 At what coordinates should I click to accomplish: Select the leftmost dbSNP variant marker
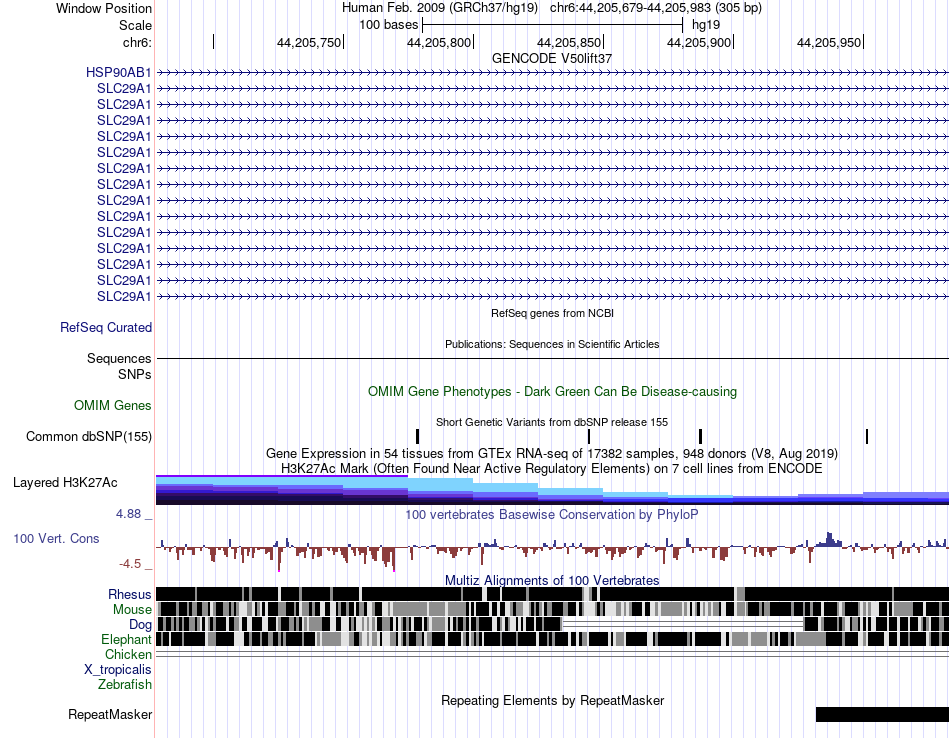pyautogui.click(x=417, y=436)
